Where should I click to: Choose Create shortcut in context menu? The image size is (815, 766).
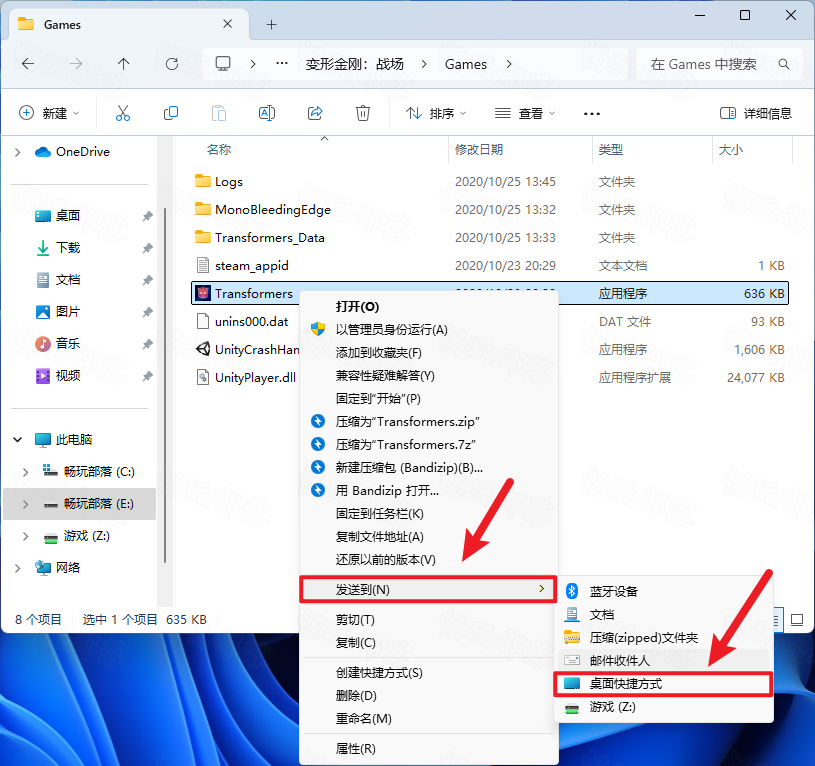(428, 673)
